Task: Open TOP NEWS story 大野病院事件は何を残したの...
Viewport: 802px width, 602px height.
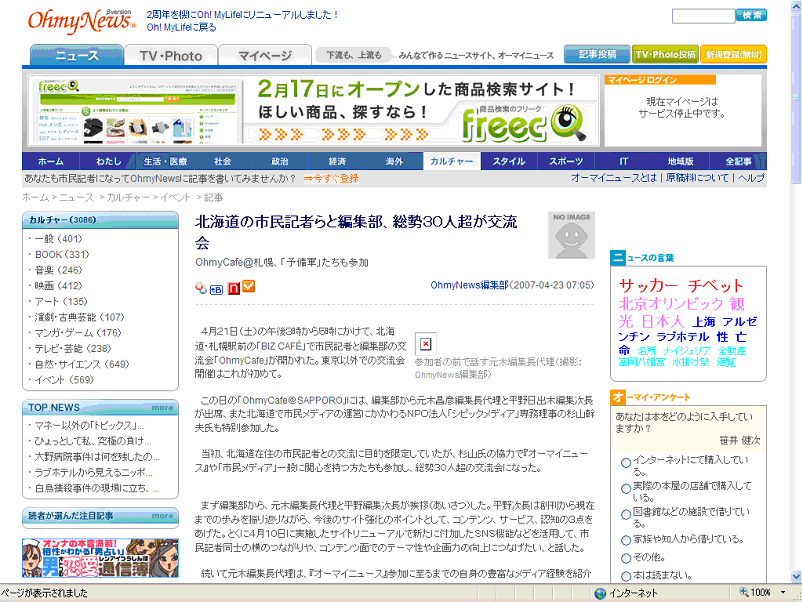Action: [97, 457]
